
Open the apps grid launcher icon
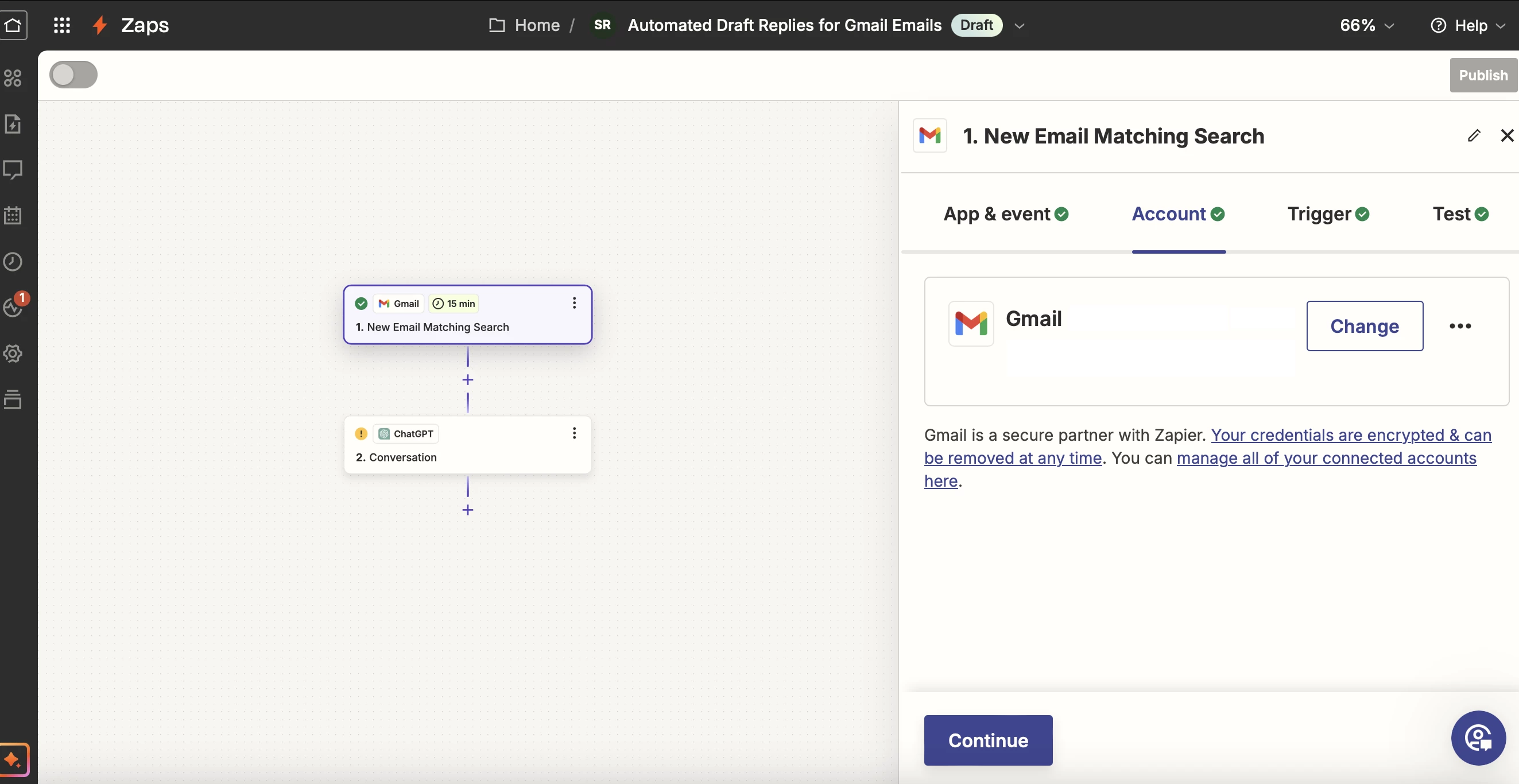coord(61,25)
